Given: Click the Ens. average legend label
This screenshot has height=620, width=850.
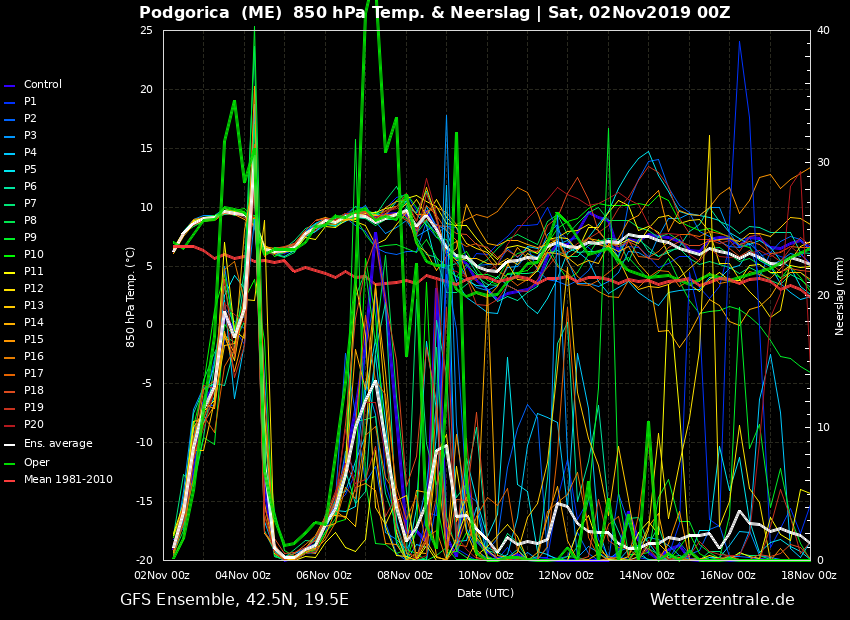Looking at the screenshot, I should (58, 444).
